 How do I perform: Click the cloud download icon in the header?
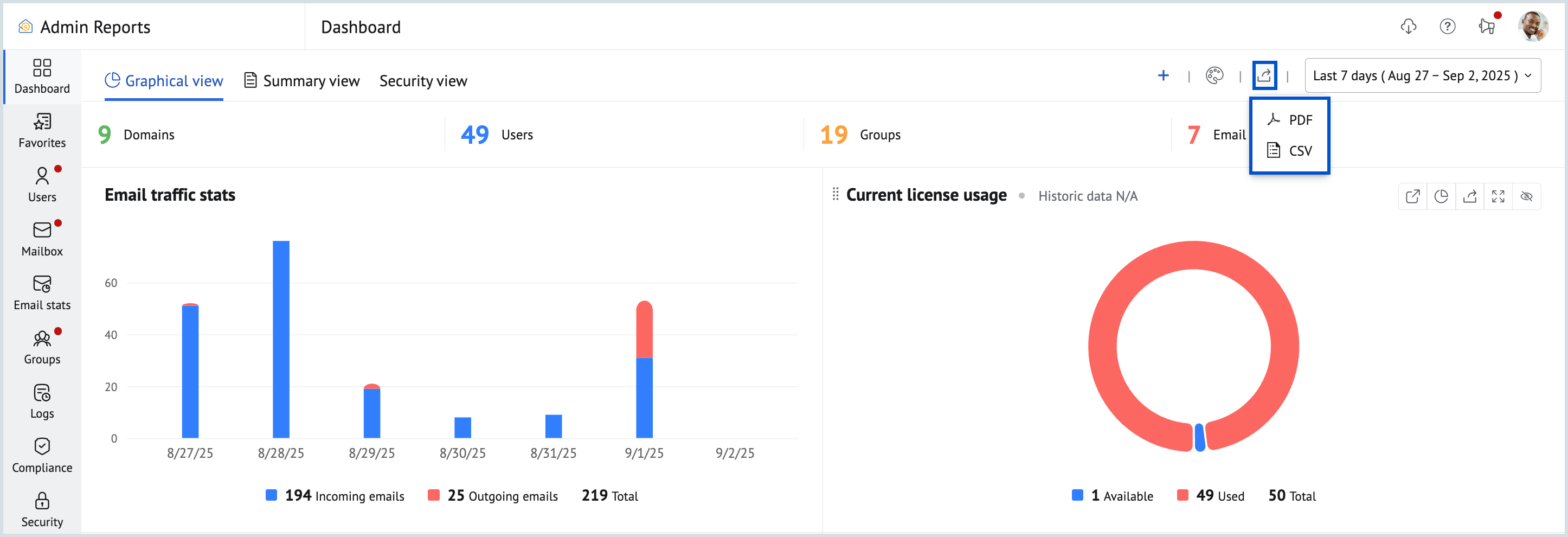click(x=1408, y=27)
